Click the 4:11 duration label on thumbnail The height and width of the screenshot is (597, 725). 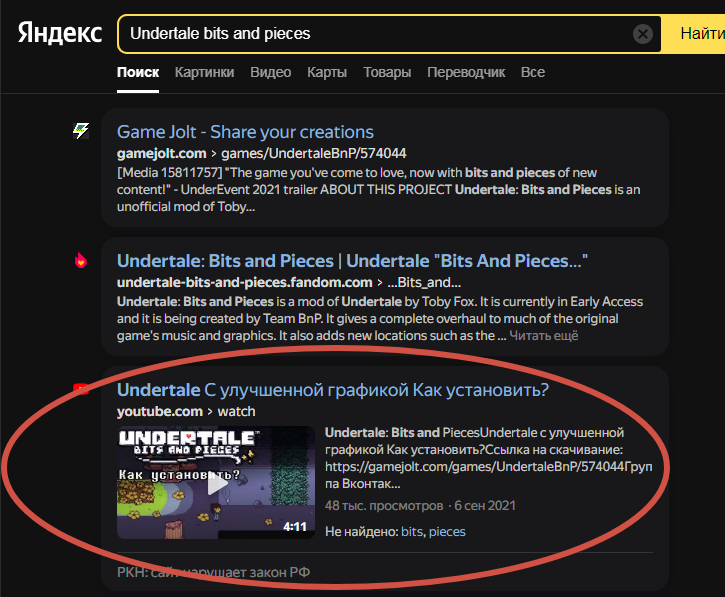pyautogui.click(x=295, y=527)
